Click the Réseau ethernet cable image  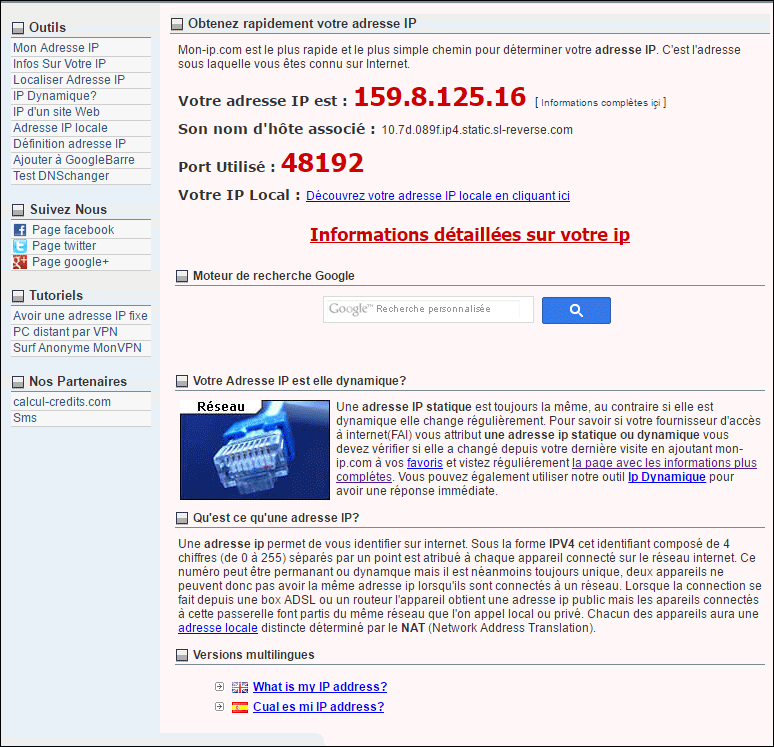[254, 450]
